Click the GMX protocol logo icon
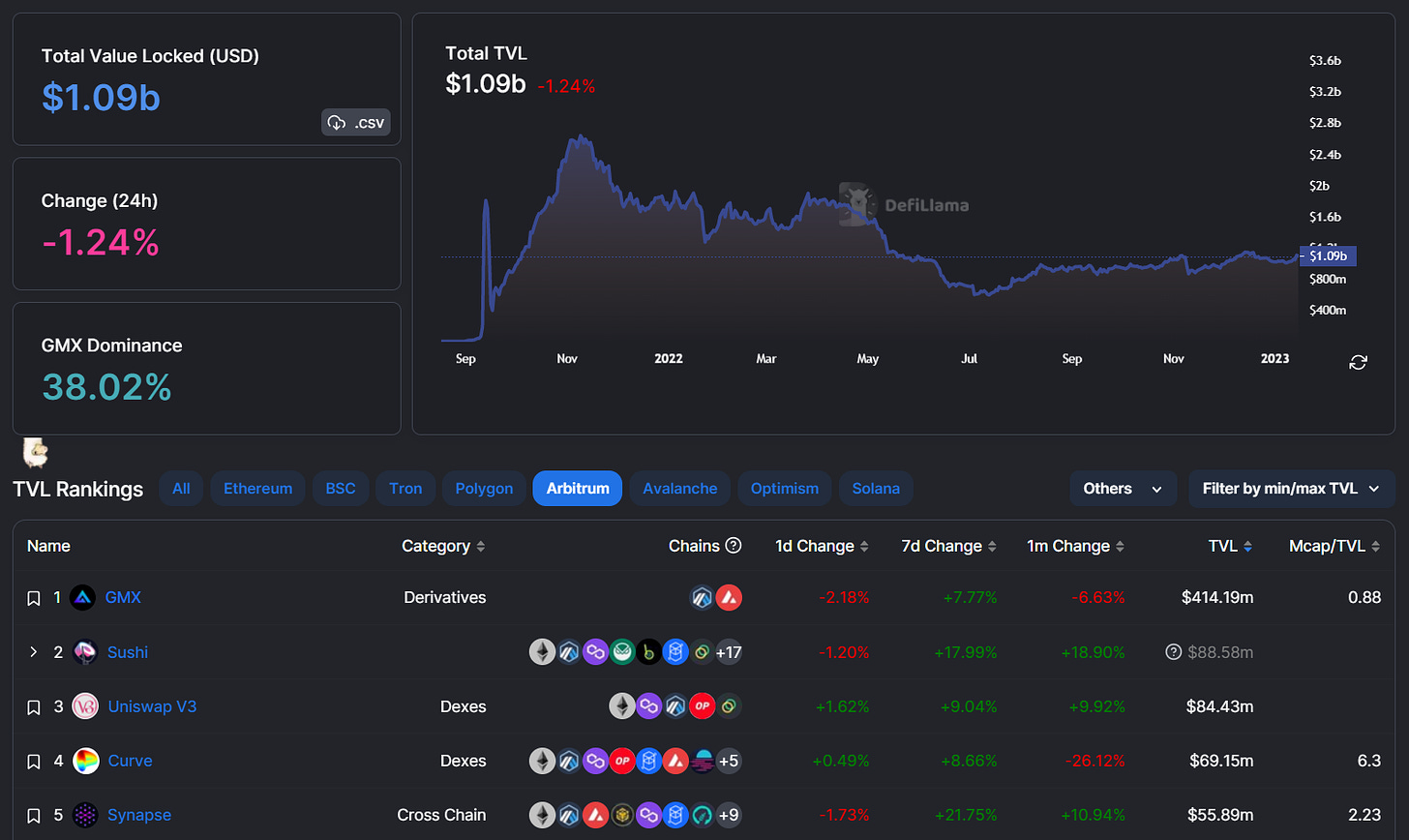The width and height of the screenshot is (1409, 840). click(83, 598)
